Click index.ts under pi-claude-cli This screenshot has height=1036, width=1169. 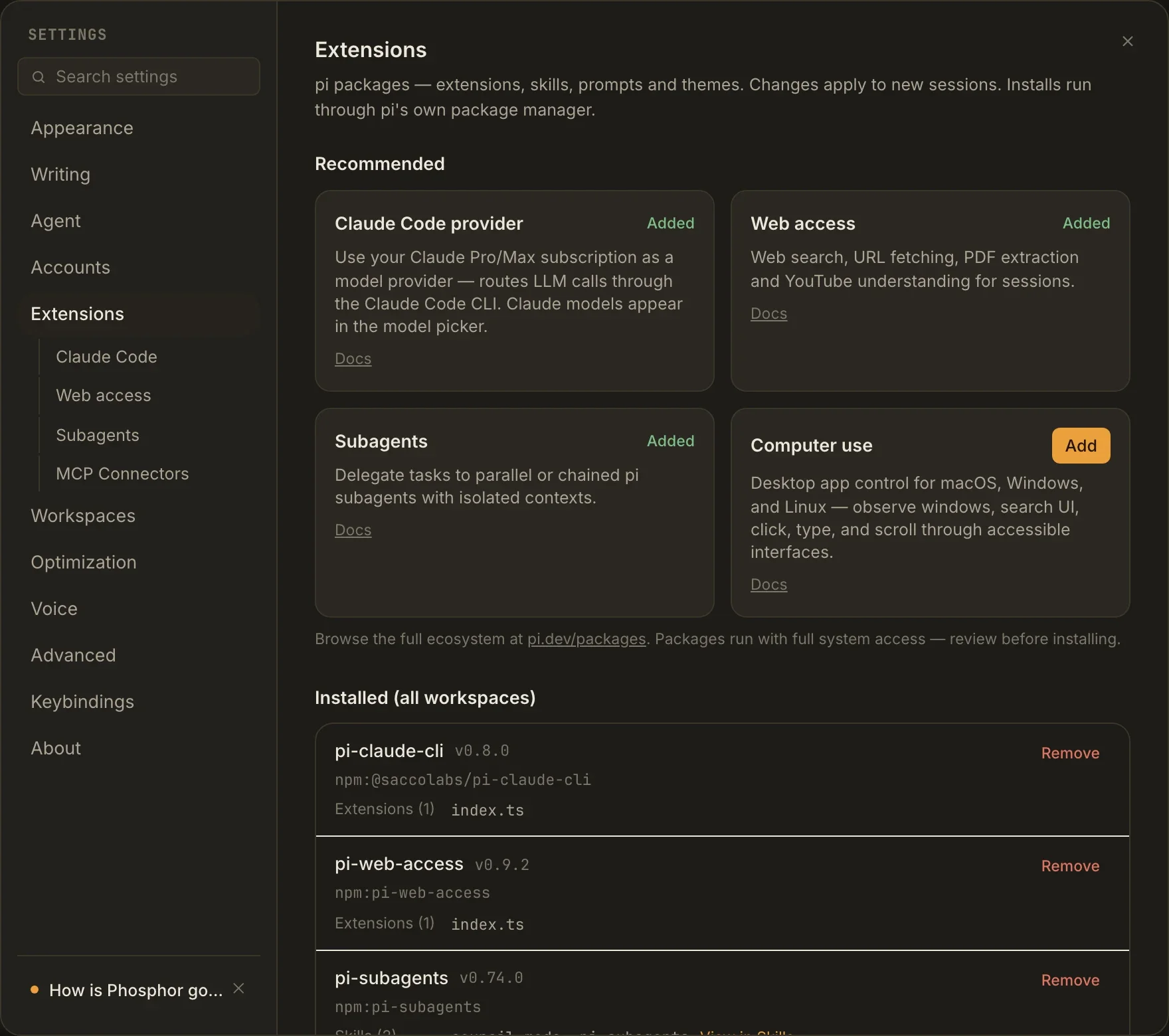pyautogui.click(x=488, y=810)
